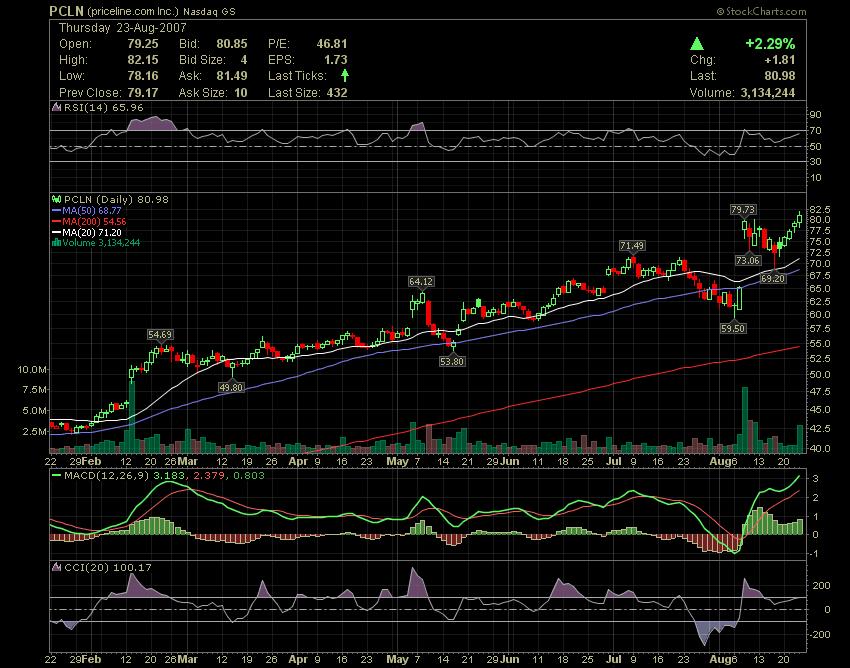
Task: Click the PCLN ticker symbol title
Action: (x=67, y=11)
